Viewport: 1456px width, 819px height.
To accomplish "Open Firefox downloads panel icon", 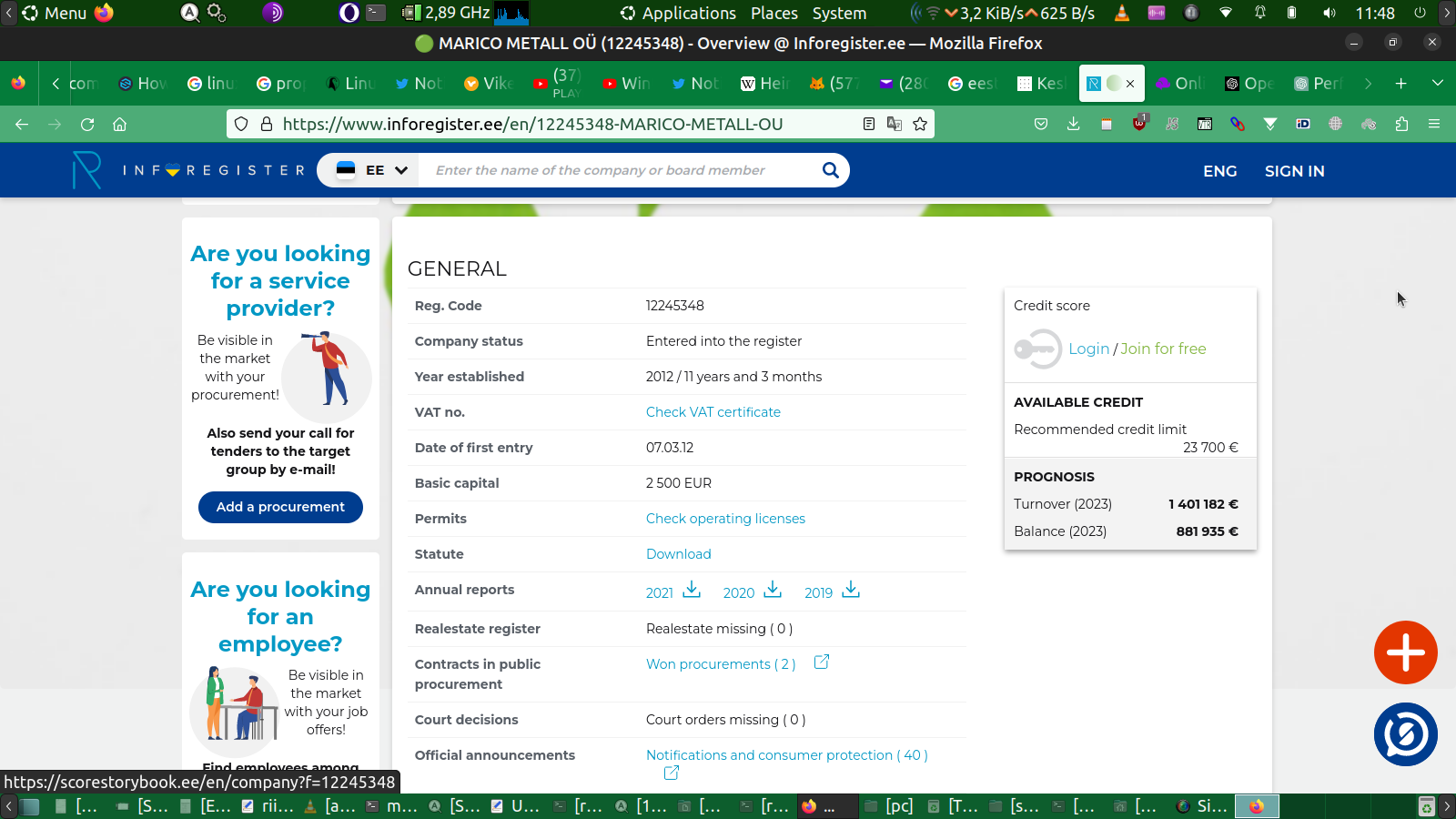I will pos(1074,124).
